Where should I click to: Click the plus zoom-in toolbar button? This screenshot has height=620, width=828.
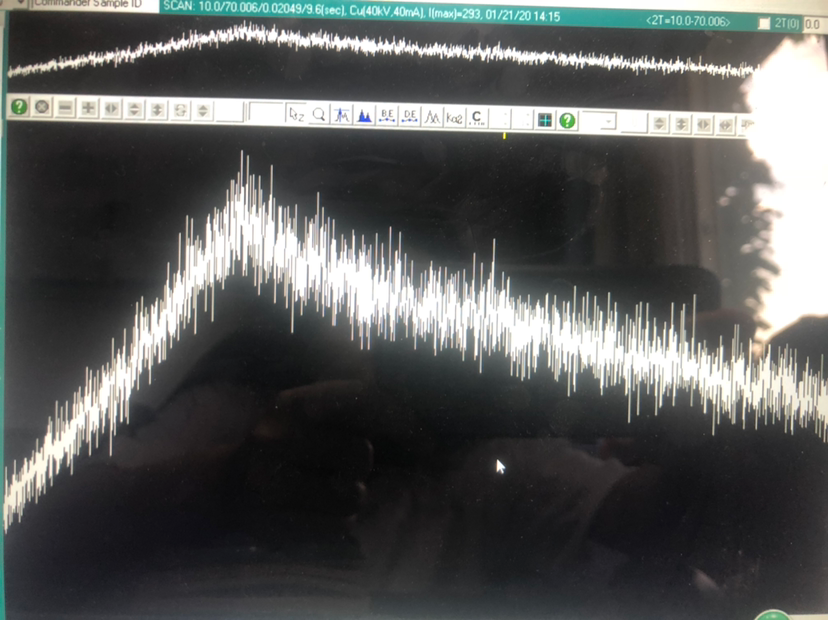point(88,108)
